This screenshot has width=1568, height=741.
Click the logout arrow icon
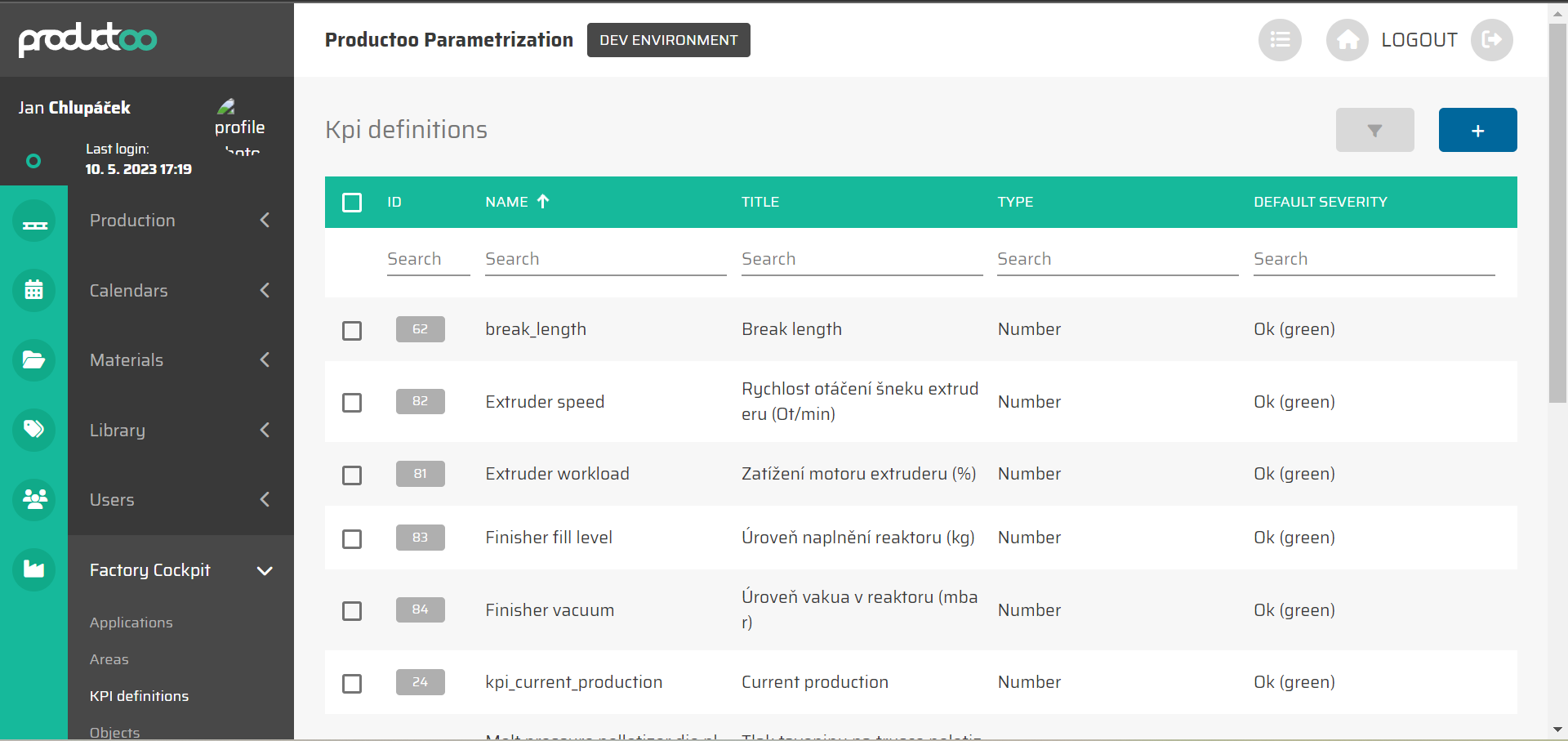coord(1491,40)
